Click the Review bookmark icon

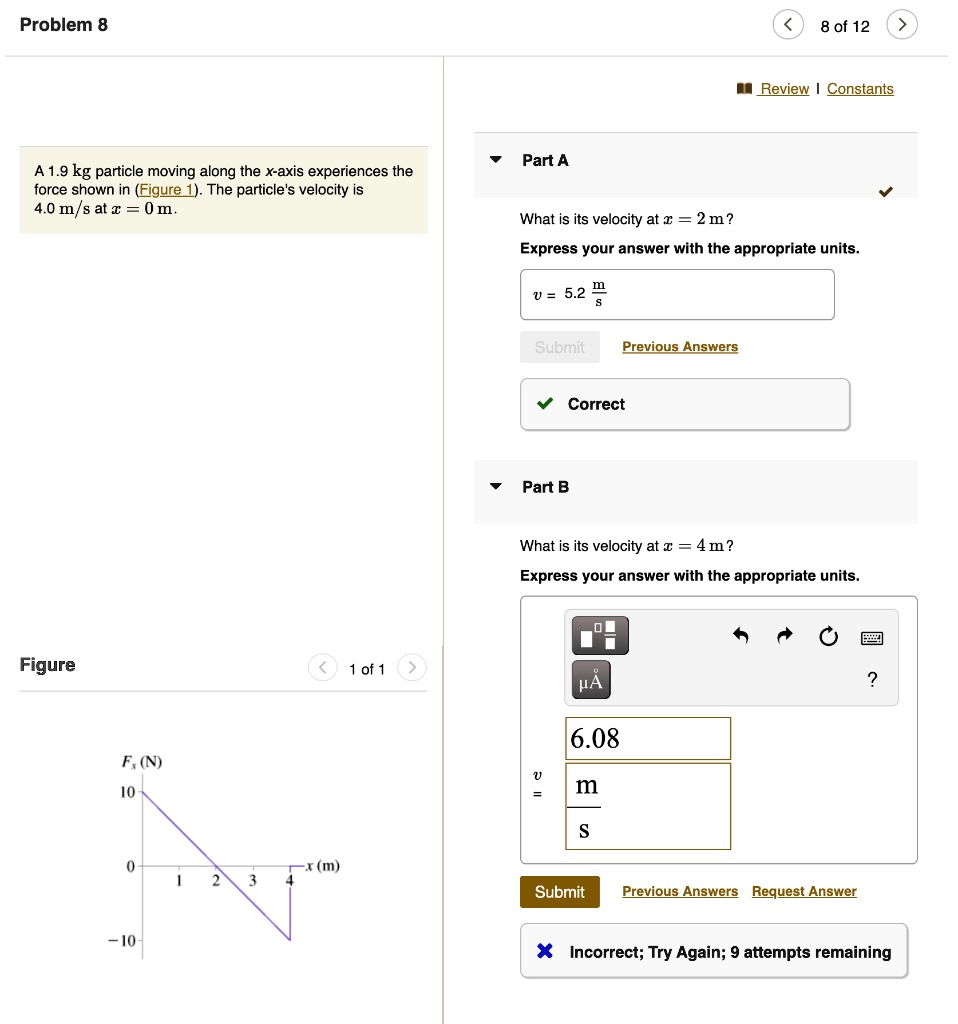(744, 88)
